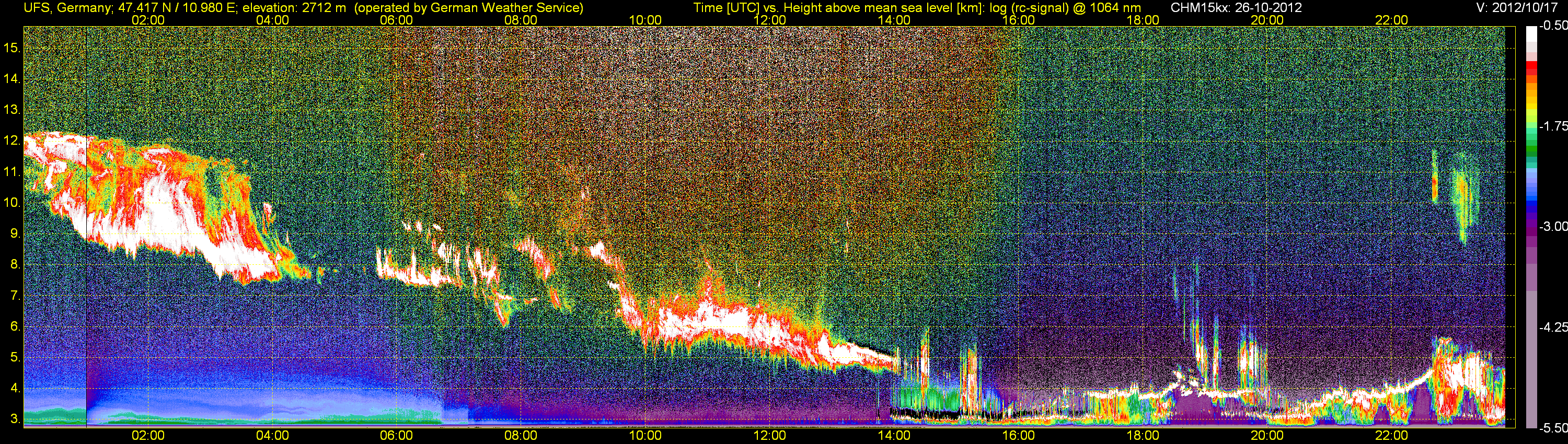Click the height axis label '15.'

click(x=12, y=48)
